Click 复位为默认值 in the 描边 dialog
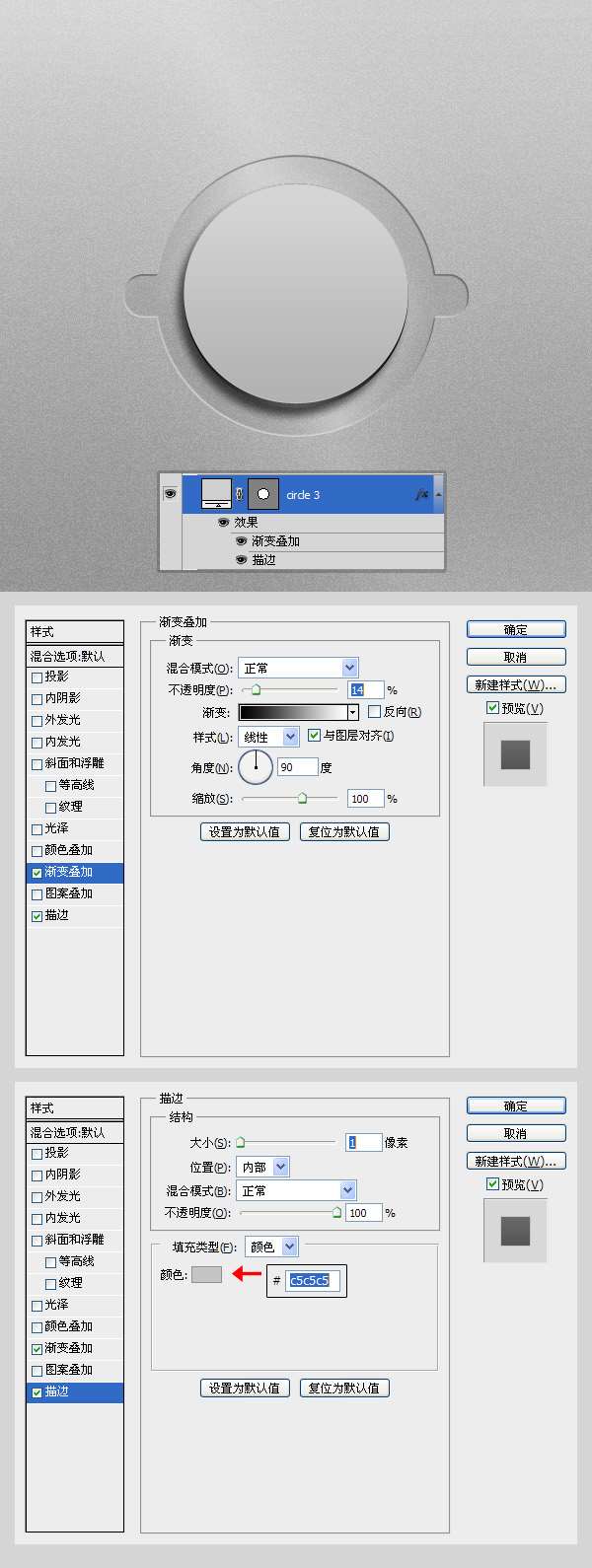Screen dimensions: 592x1568 point(344,1388)
